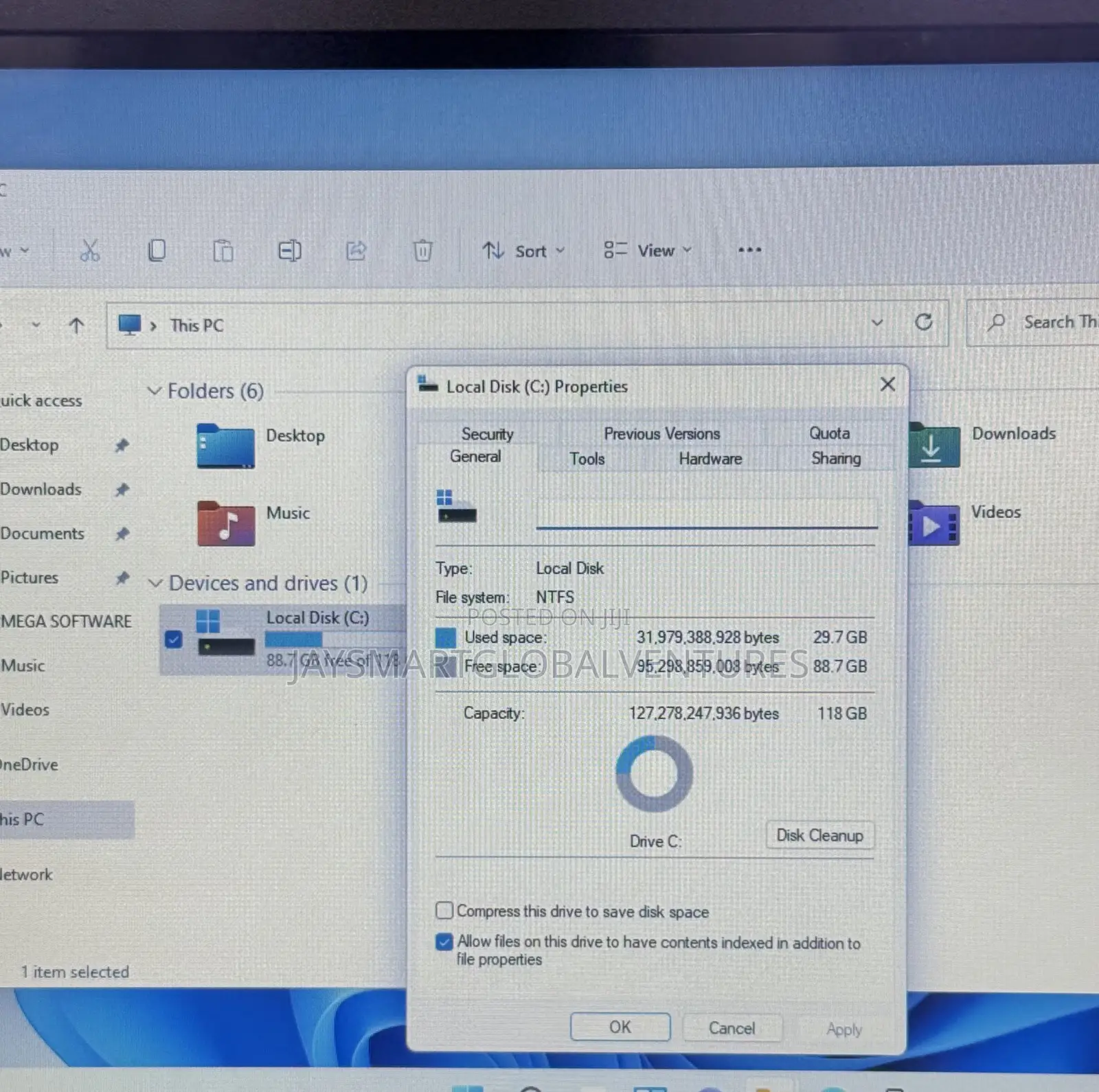Click This PC monitor icon in address bar

129,325
